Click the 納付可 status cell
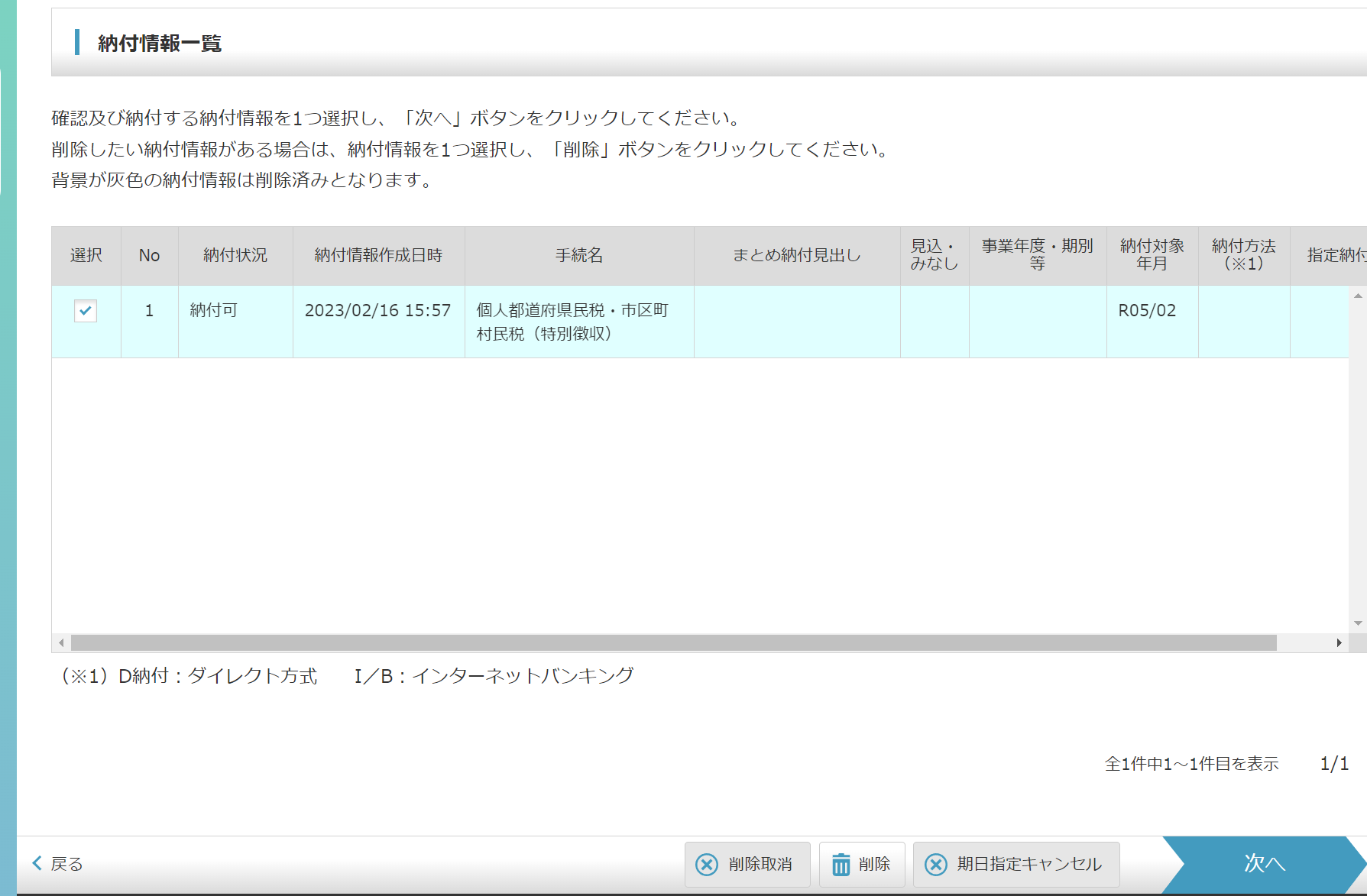 pos(214,310)
